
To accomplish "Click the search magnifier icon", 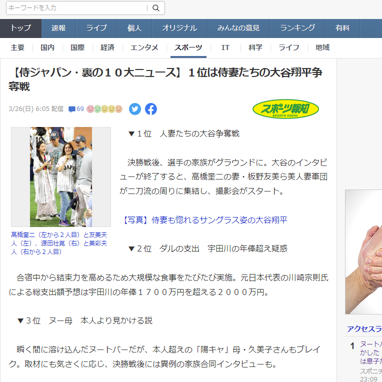I will [x=156, y=8].
